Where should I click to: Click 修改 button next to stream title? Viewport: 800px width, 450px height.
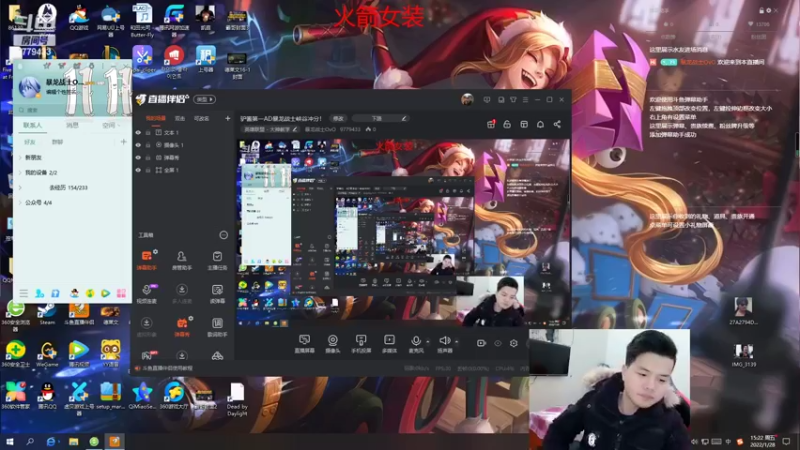(338, 118)
